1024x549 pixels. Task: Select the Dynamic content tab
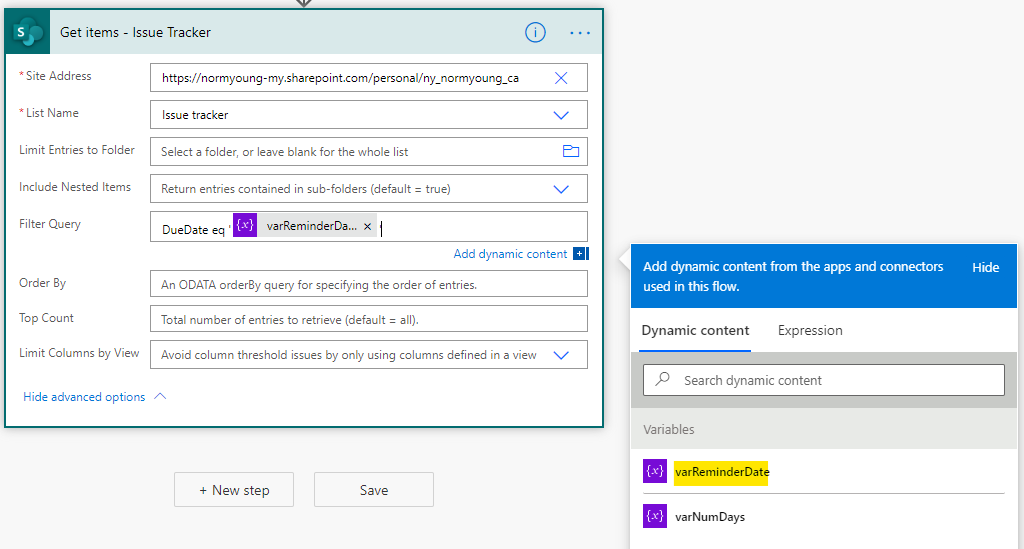[x=695, y=330]
